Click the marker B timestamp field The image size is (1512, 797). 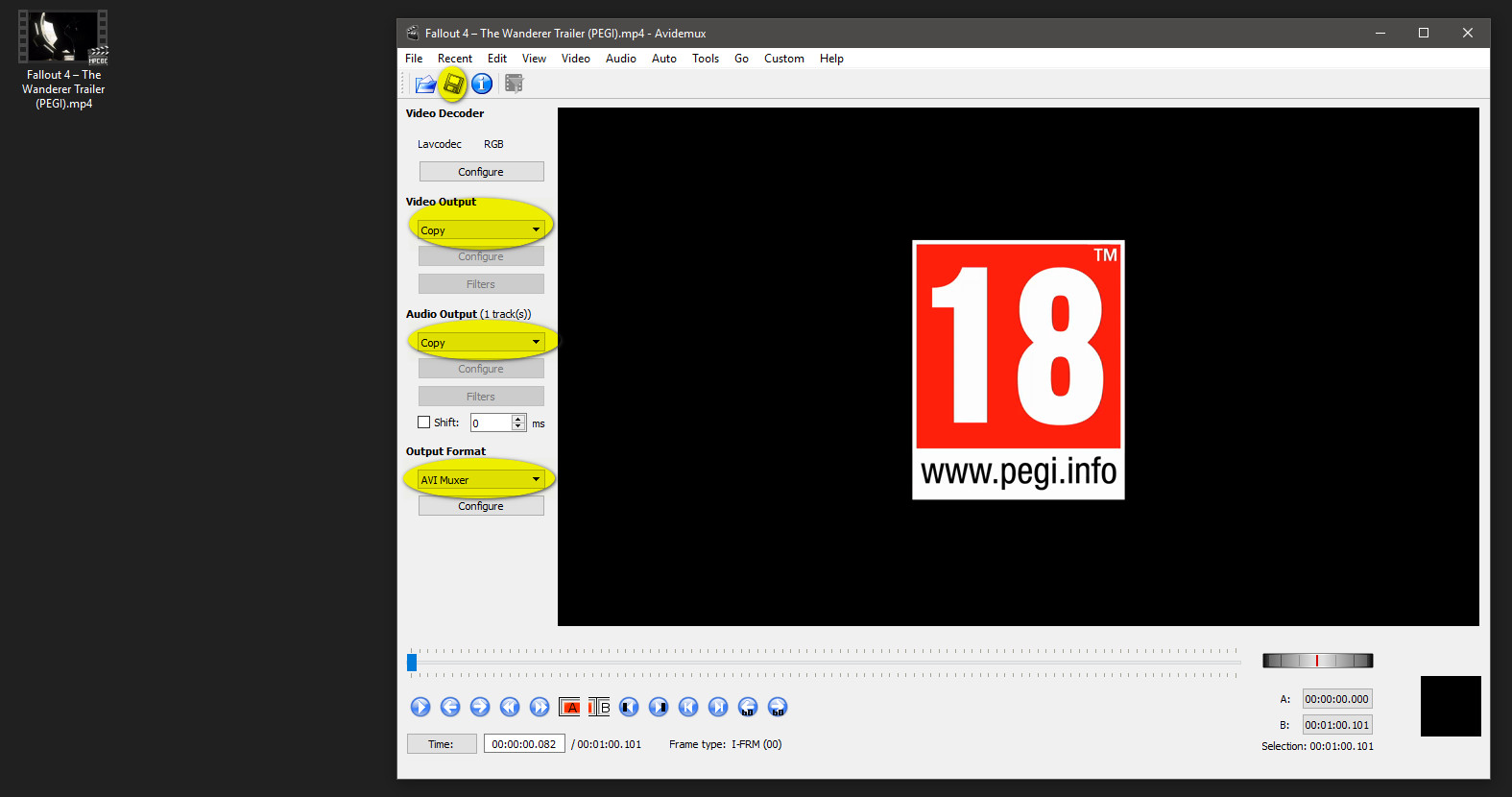[1337, 725]
